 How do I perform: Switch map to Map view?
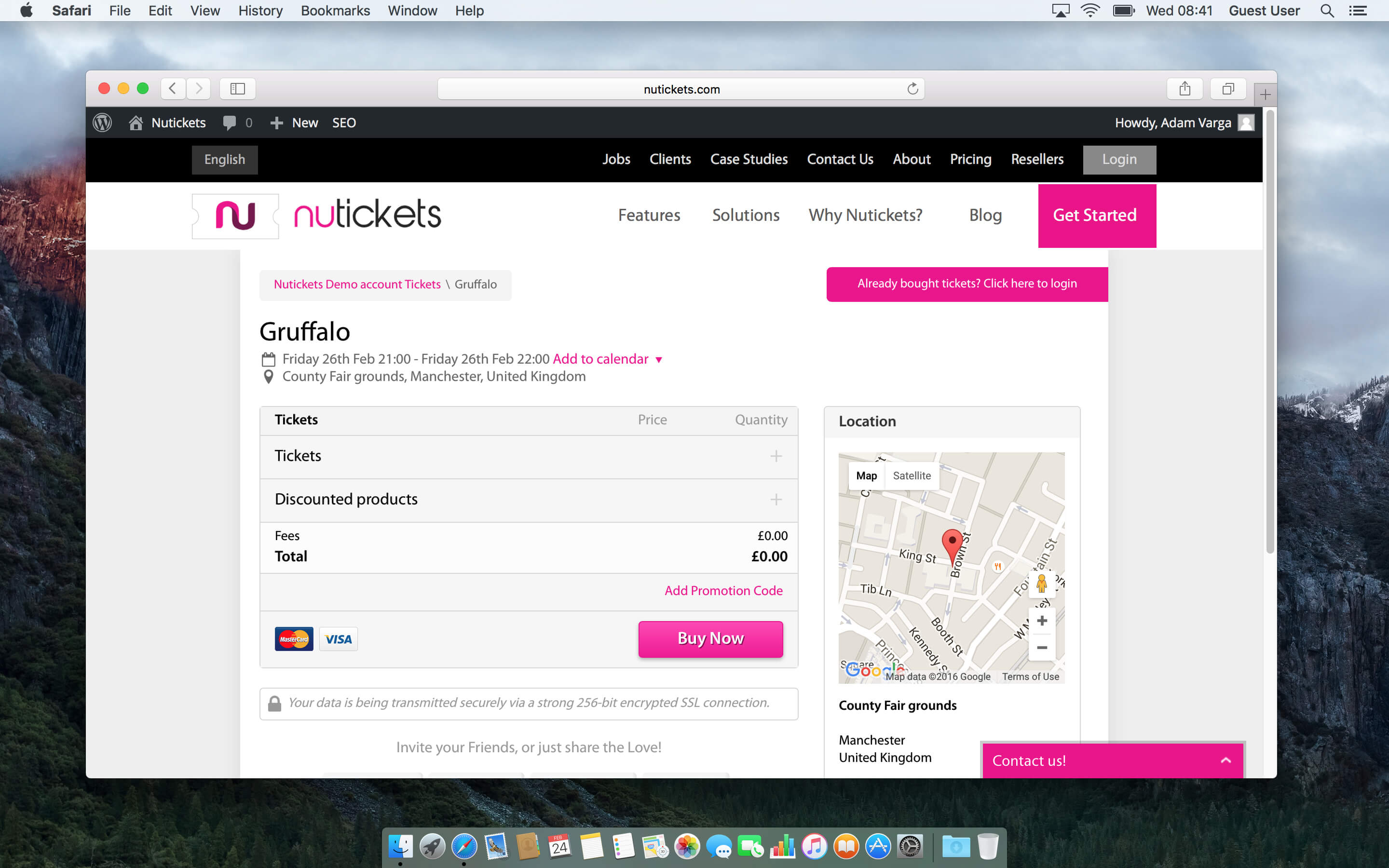click(866, 475)
